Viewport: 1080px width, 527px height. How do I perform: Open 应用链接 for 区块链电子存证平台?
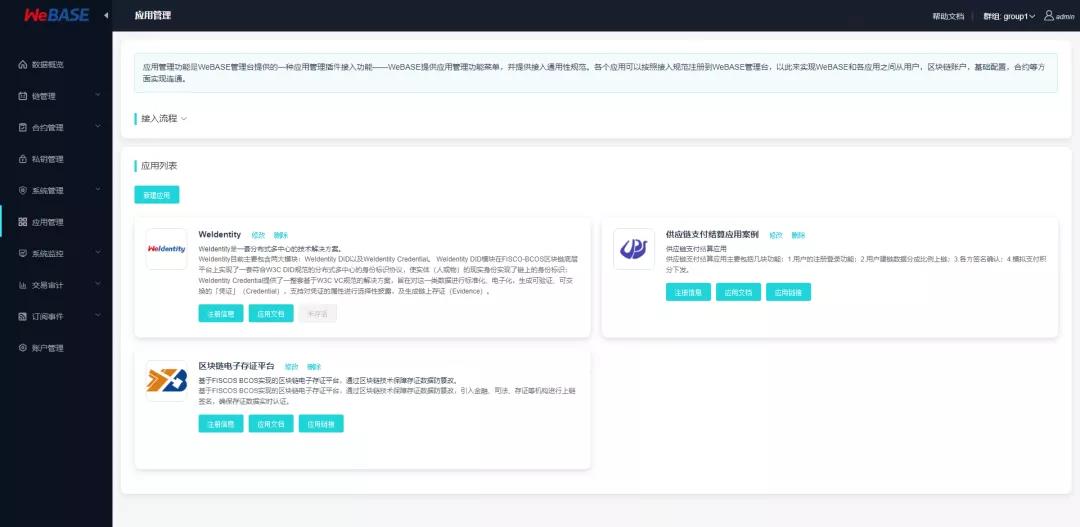321,424
